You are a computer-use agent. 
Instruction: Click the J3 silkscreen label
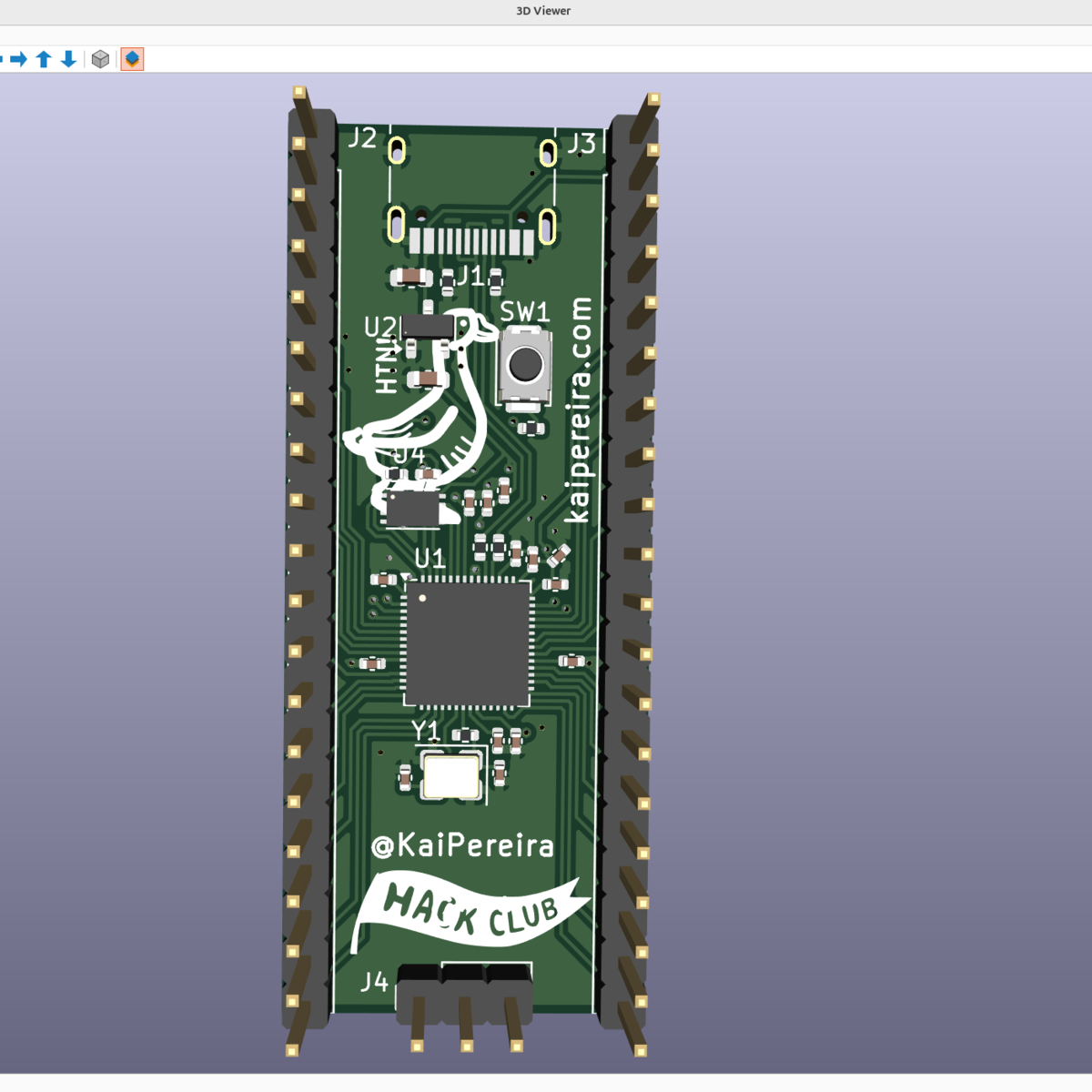(581, 143)
